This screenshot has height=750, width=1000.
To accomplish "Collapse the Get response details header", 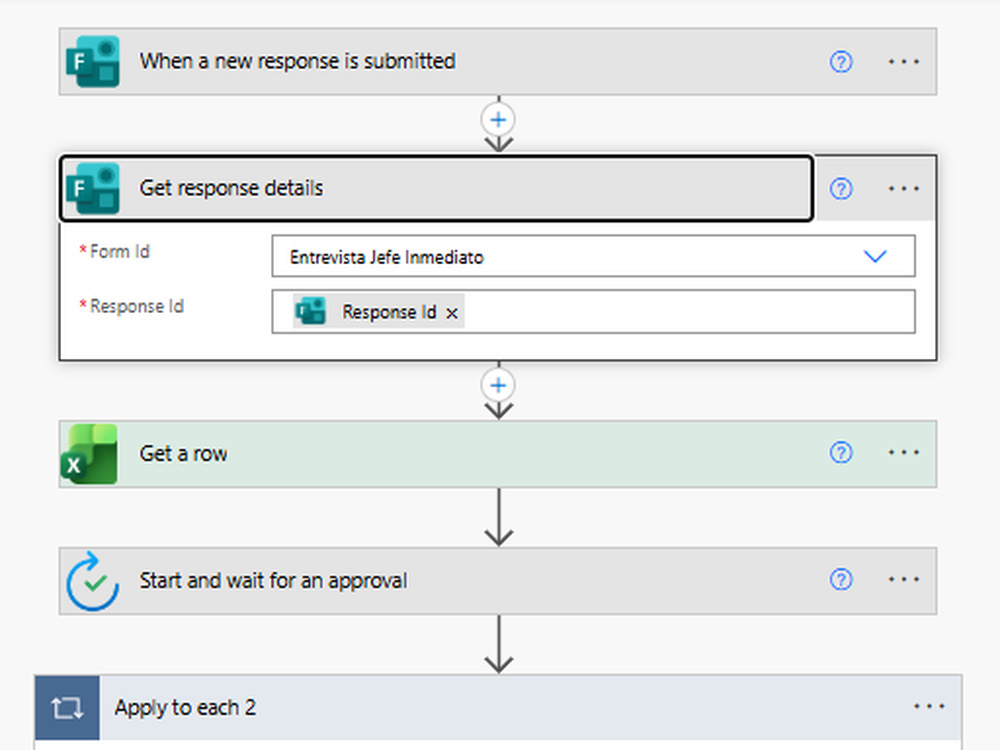I will 437,188.
